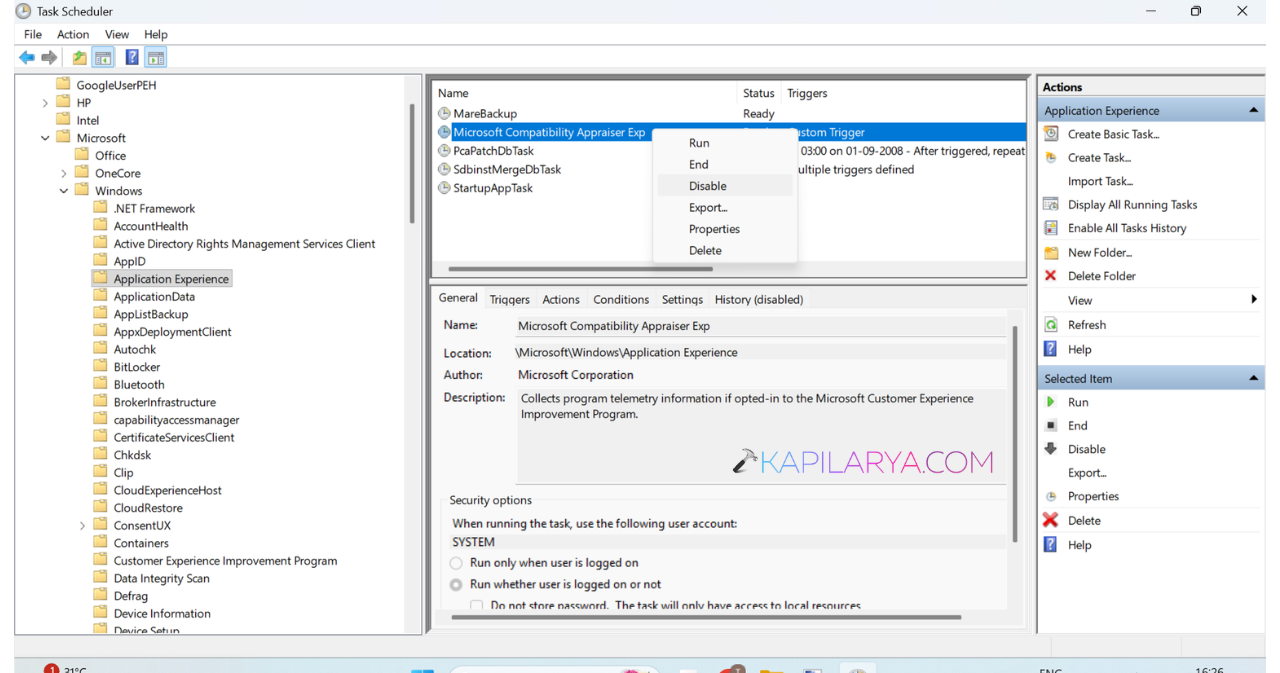Open the View menu in the menu bar

[117, 34]
